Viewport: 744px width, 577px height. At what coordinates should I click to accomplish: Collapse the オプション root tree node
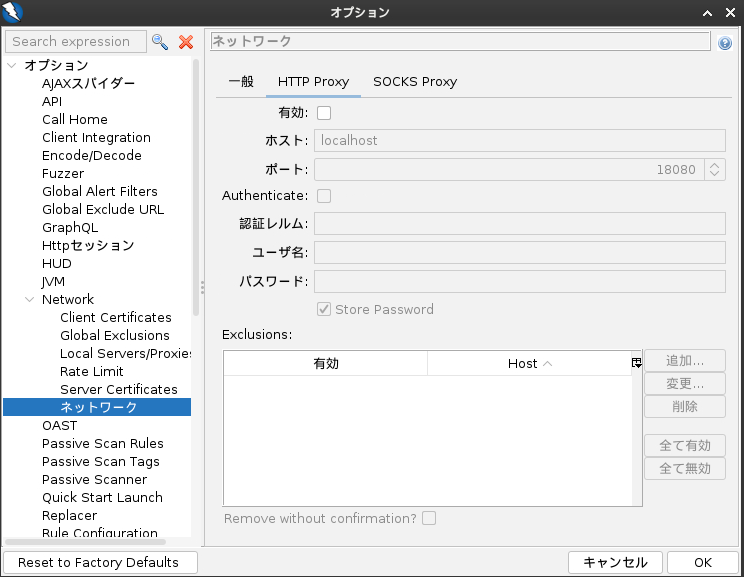12,66
